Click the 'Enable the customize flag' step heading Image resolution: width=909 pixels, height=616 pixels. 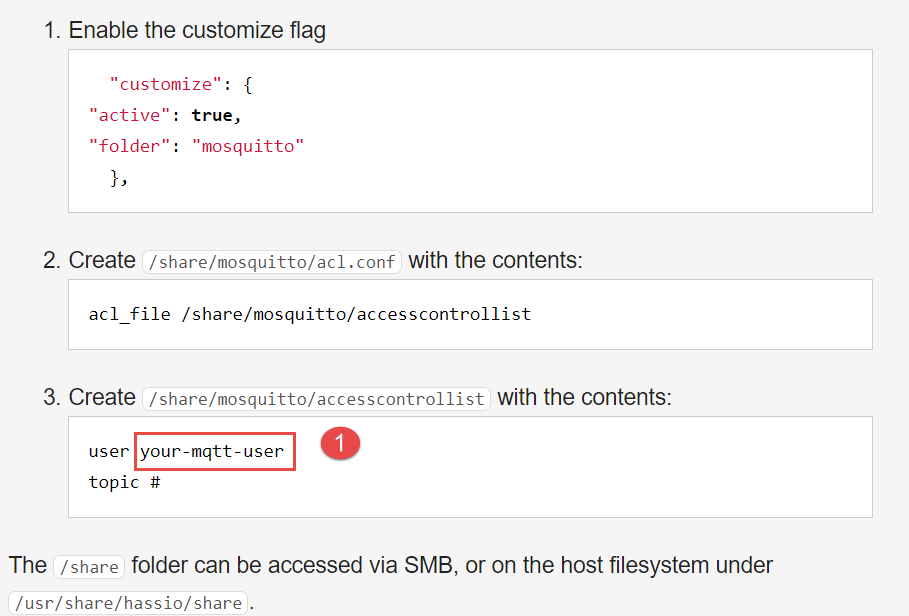tap(197, 30)
